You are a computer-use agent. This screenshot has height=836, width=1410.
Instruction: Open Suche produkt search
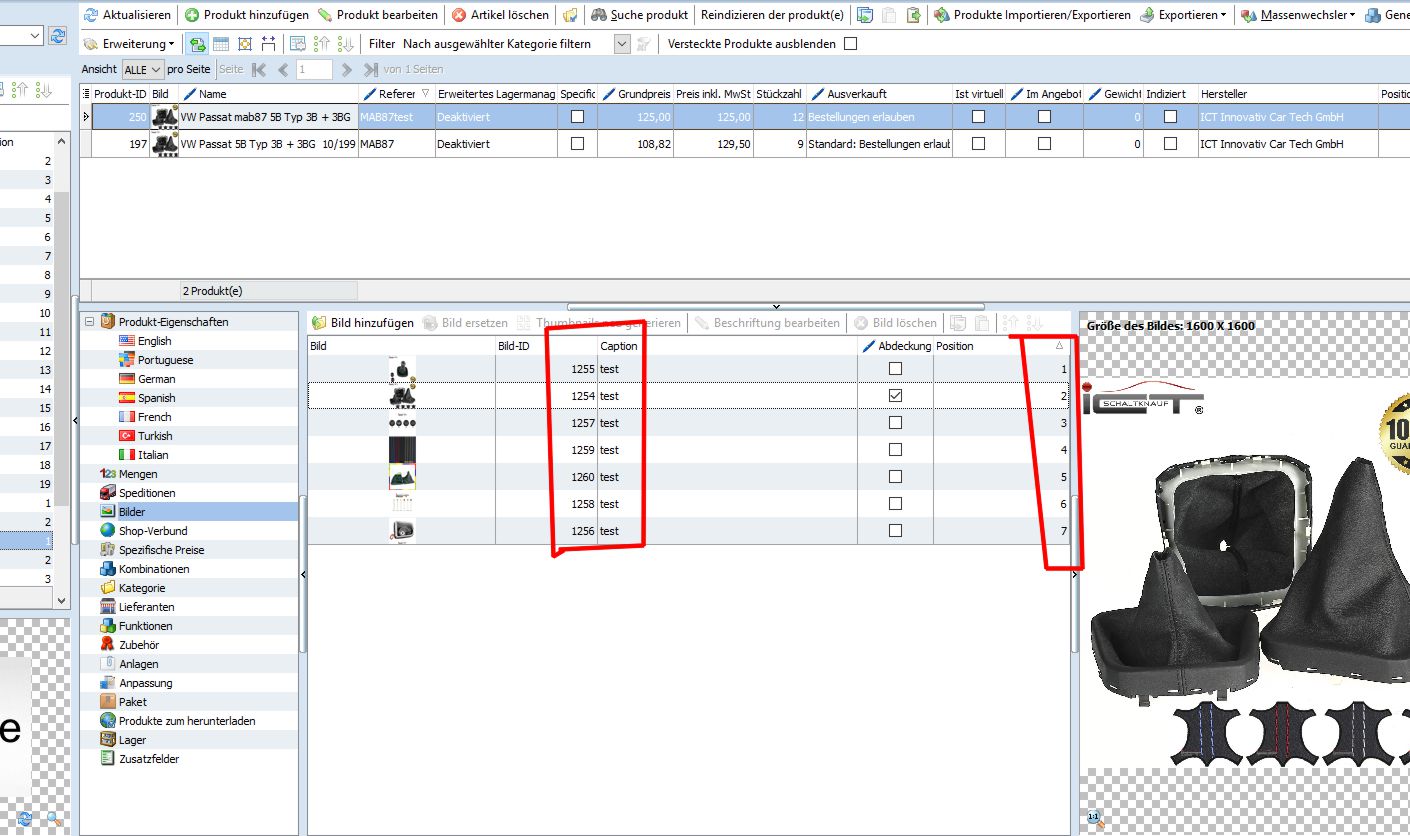[640, 15]
